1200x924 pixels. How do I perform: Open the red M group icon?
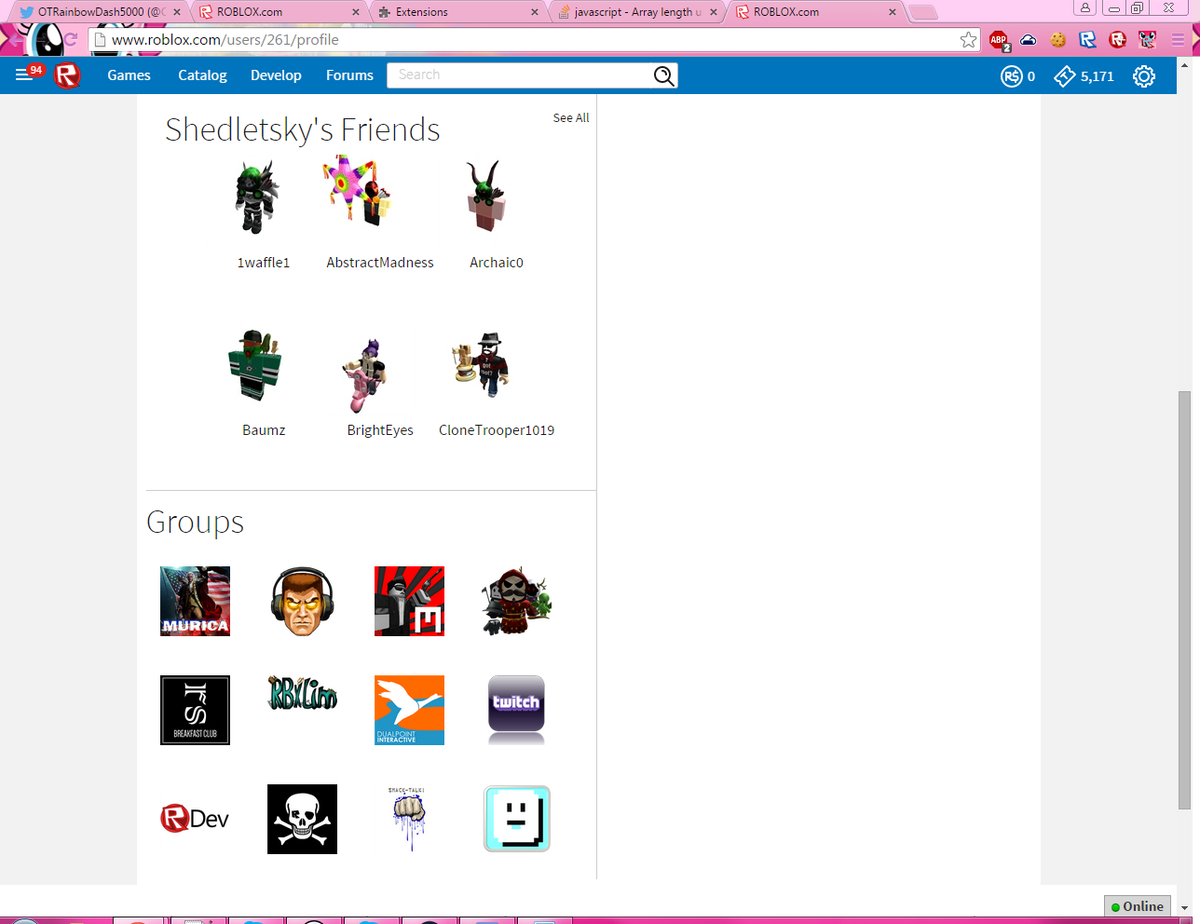[x=409, y=600]
